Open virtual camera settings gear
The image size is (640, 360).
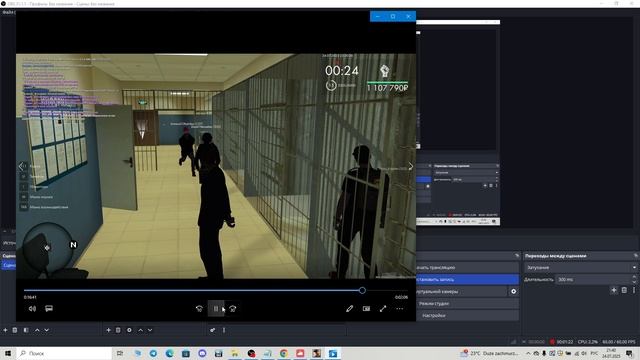coord(513,291)
